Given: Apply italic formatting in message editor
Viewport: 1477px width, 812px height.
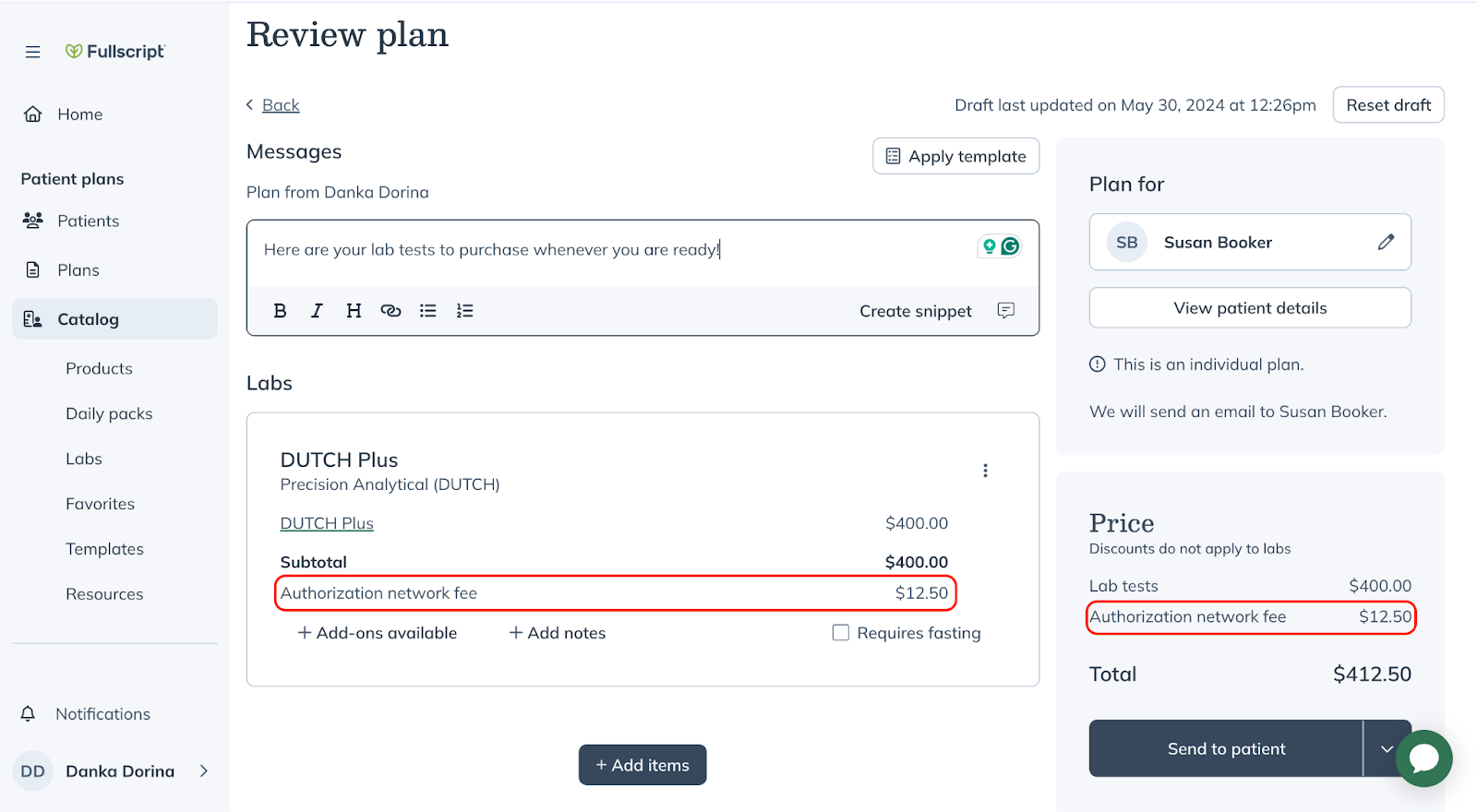Looking at the screenshot, I should click(x=317, y=311).
